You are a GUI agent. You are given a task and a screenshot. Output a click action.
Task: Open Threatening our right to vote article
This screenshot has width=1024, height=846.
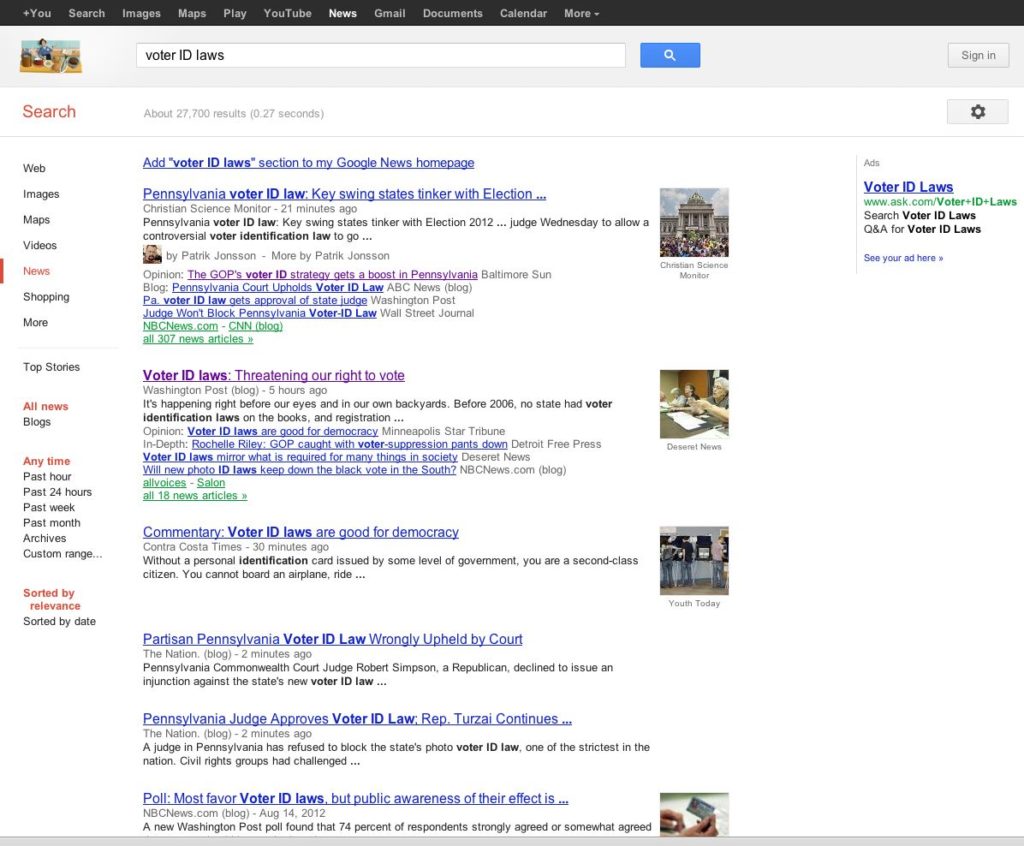pos(274,376)
